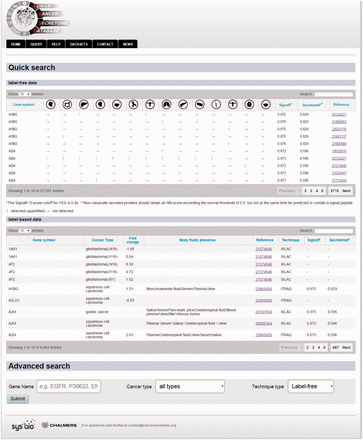Viewport: 363px width, 440px height.
Task: Click the Submit button
Action: click(18, 399)
